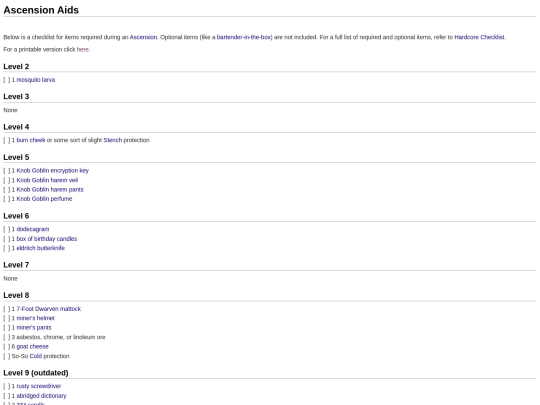Click the 'None' text under Level 7
Image resolution: width=540 pixels, height=405 pixels.
click(10, 279)
